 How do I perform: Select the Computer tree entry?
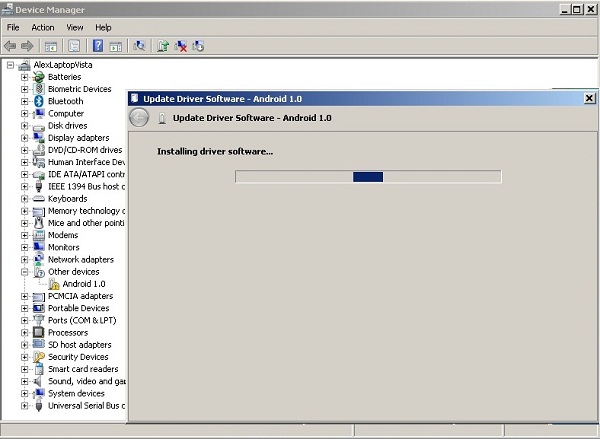click(66, 114)
